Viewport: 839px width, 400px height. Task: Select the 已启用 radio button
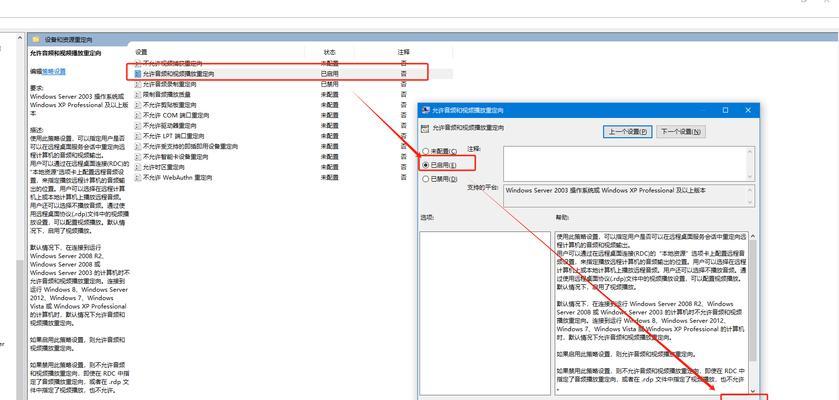pyautogui.click(x=426, y=165)
